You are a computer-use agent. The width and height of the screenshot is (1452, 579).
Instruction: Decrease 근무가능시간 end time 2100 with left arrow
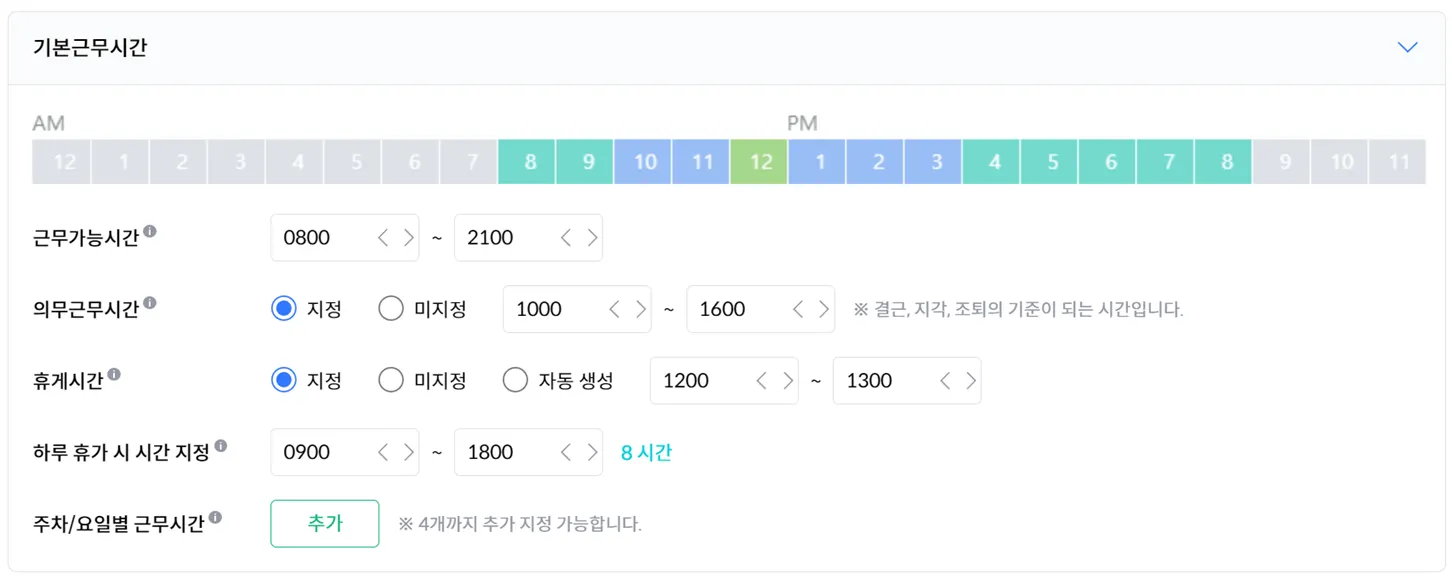click(566, 238)
